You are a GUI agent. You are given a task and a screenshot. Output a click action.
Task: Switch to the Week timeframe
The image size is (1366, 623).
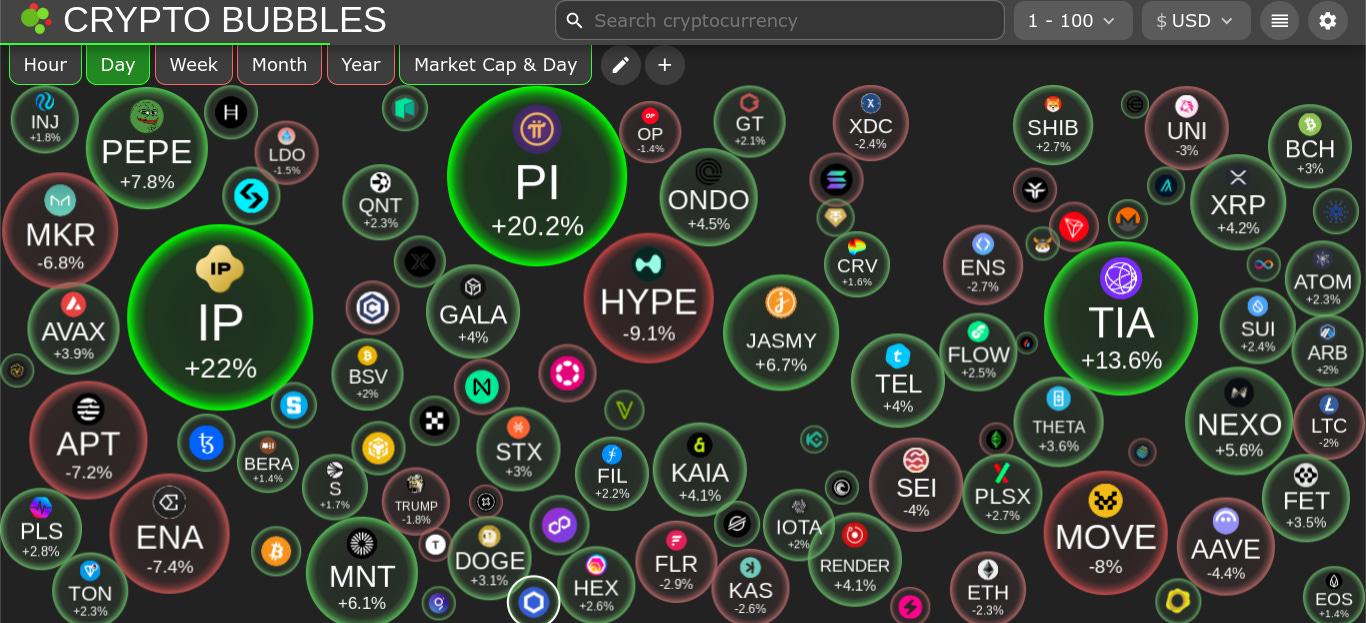tap(194, 65)
